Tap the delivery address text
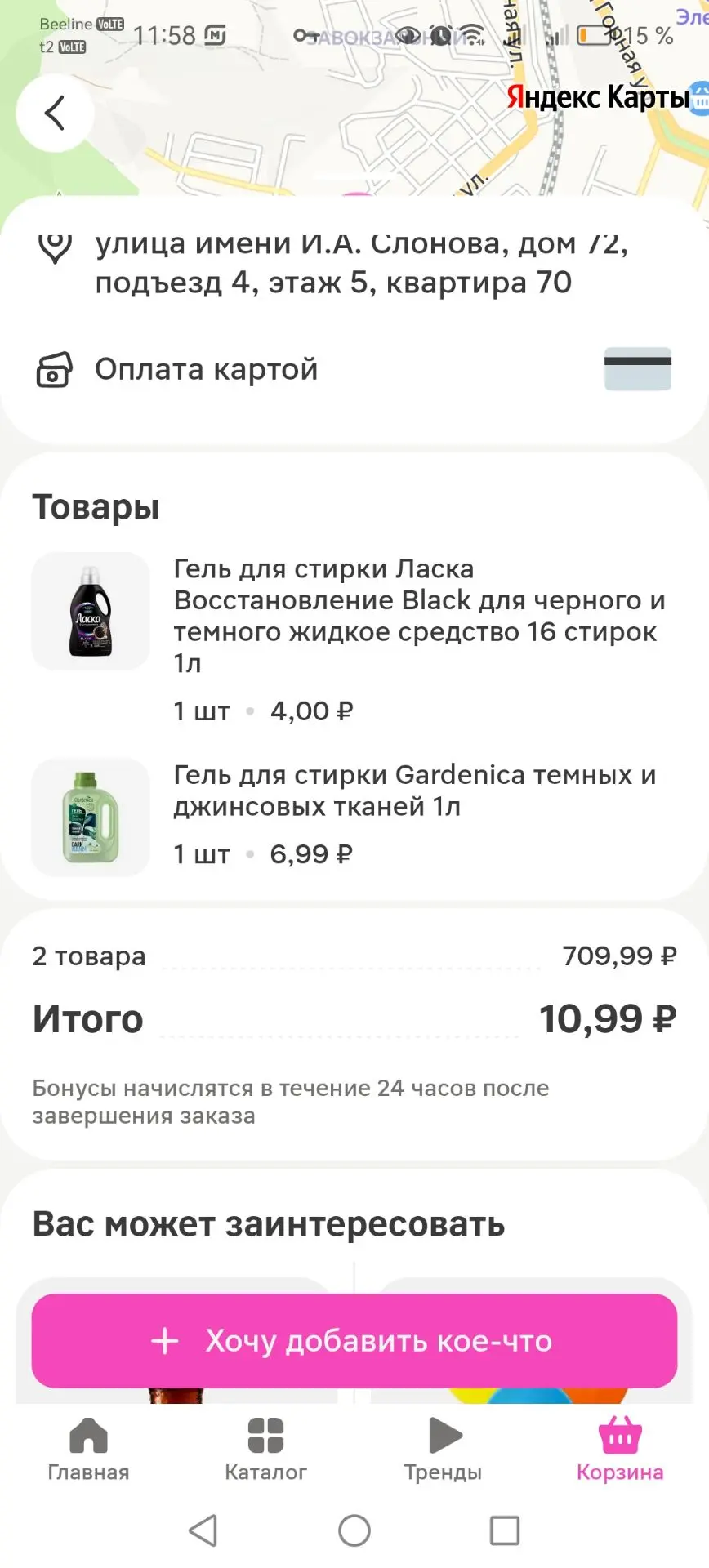 pyautogui.click(x=361, y=263)
